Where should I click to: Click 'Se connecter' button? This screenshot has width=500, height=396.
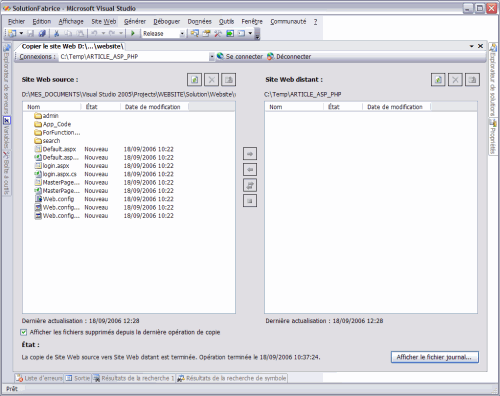pos(240,57)
